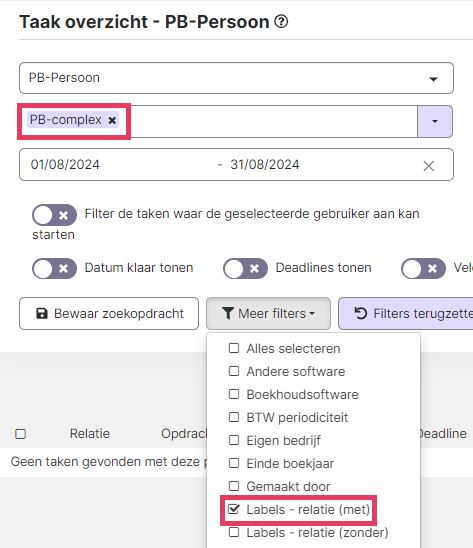Clear the date range with the X icon
The width and height of the screenshot is (473, 548).
coord(429,166)
